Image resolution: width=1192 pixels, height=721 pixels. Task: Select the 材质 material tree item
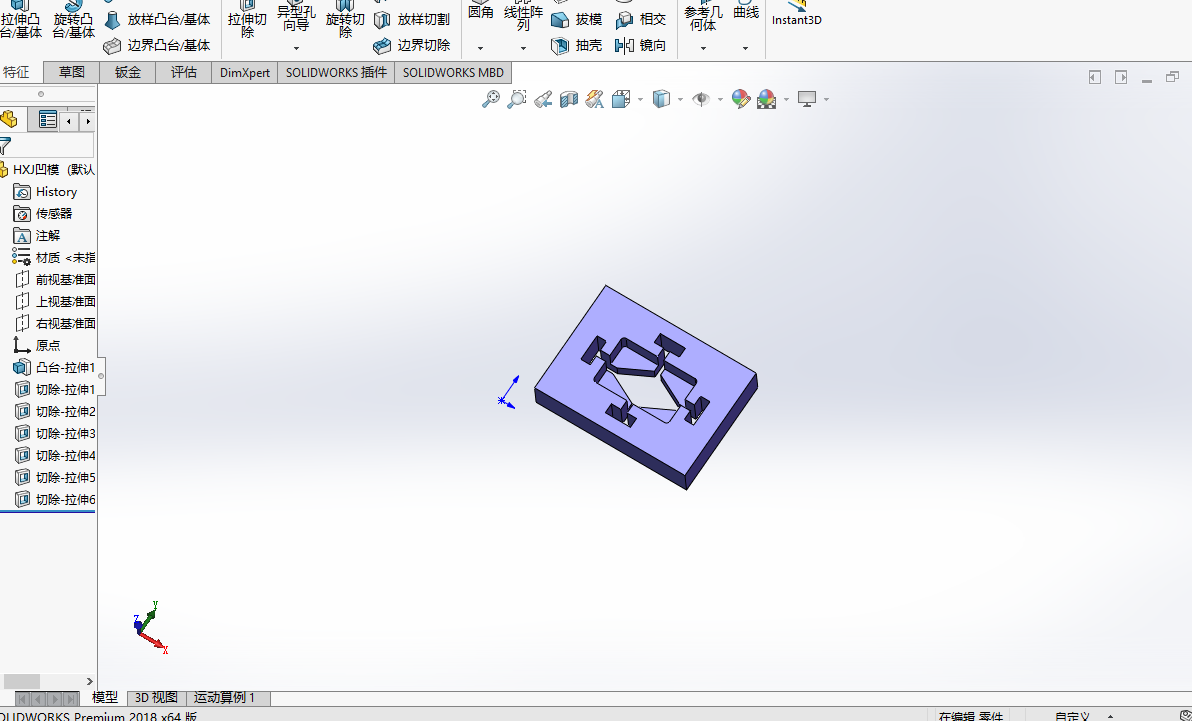click(x=53, y=258)
